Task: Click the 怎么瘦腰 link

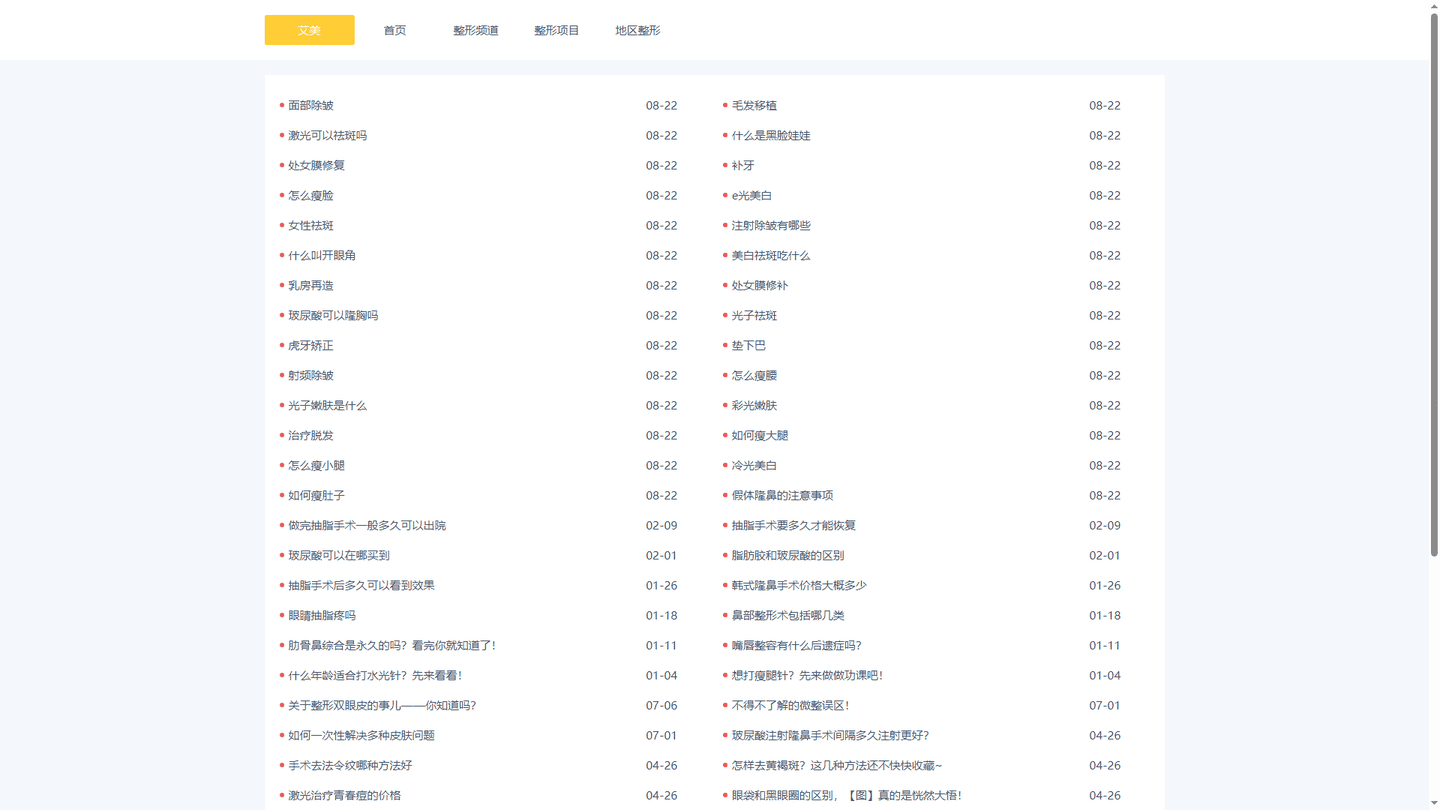Action: (x=754, y=375)
